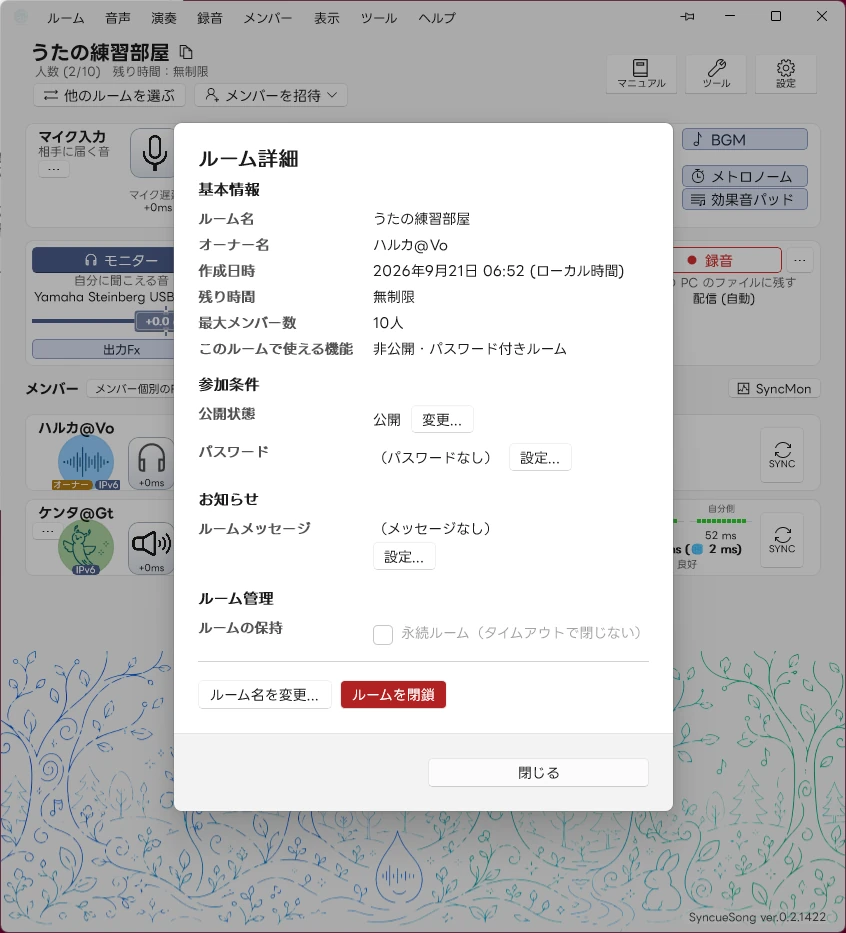Open the 設定 gear icon button
The height and width of the screenshot is (933, 846).
pos(785,74)
